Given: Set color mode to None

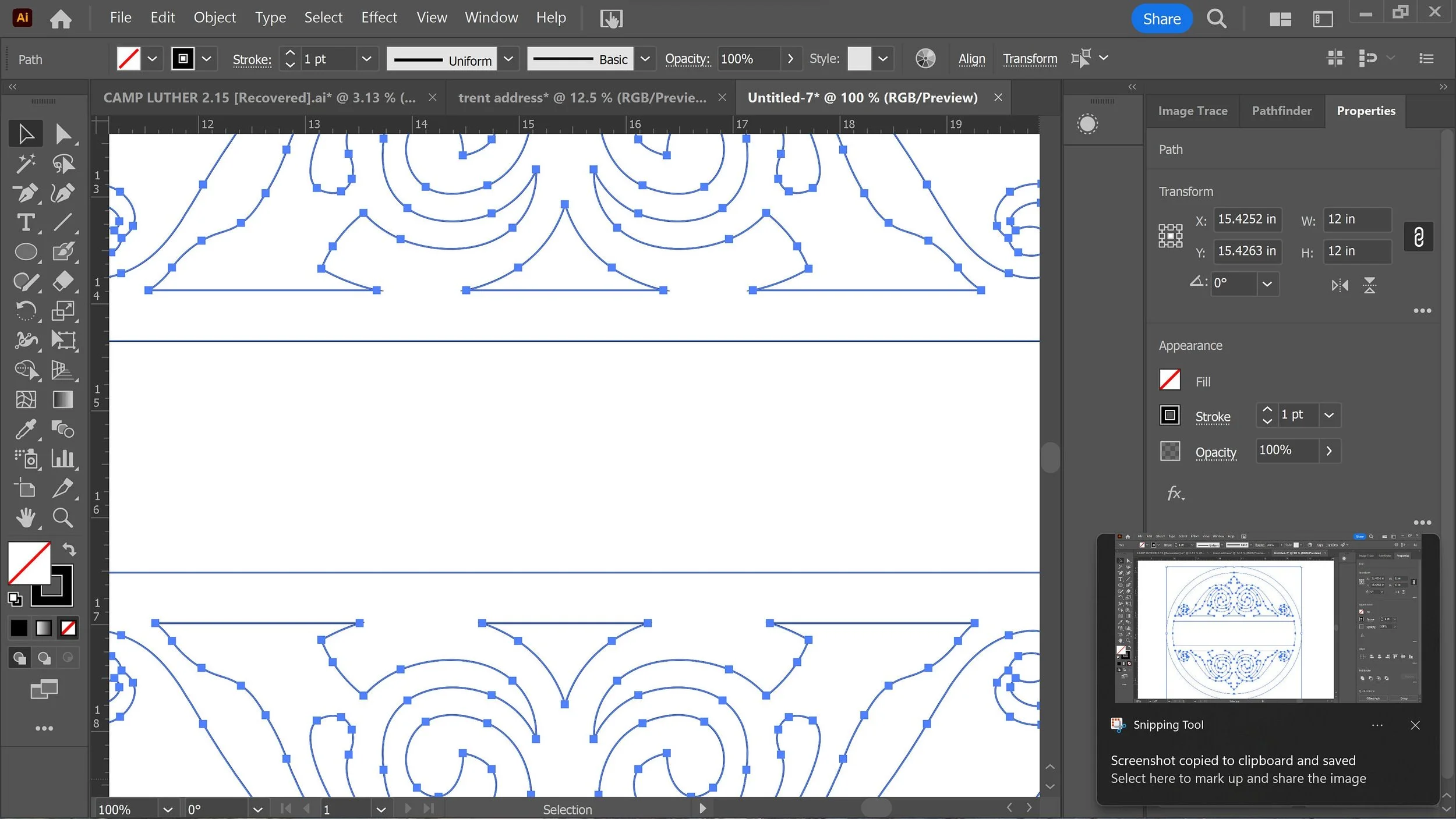Looking at the screenshot, I should click(x=68, y=628).
